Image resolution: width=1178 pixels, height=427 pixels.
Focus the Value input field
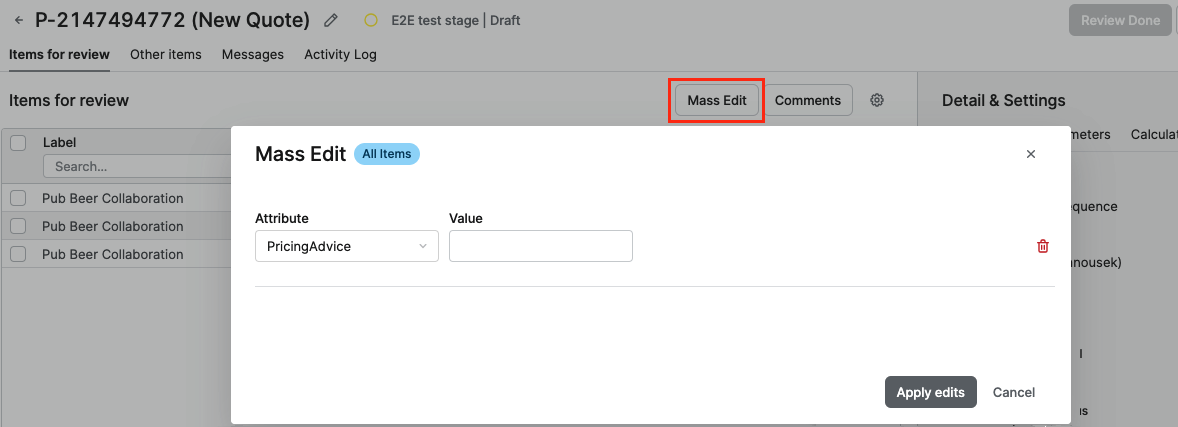(540, 246)
